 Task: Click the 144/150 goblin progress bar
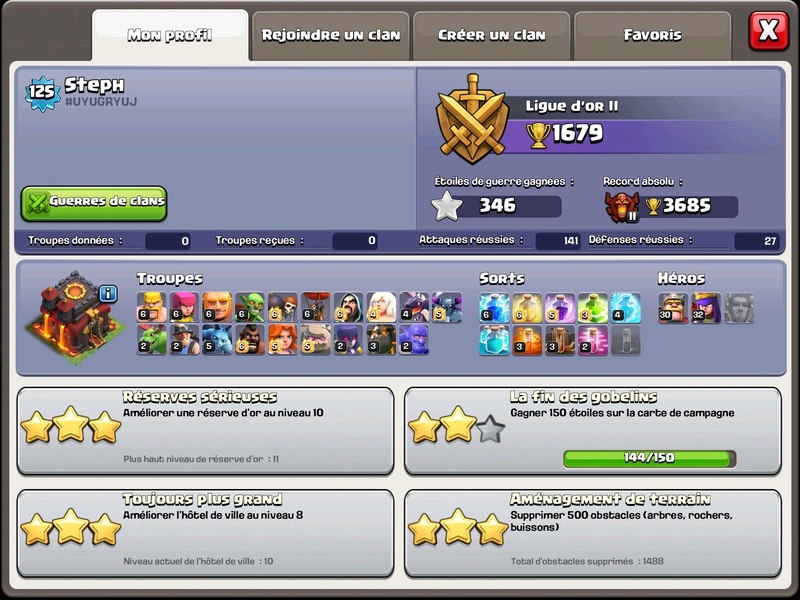pyautogui.click(x=649, y=458)
